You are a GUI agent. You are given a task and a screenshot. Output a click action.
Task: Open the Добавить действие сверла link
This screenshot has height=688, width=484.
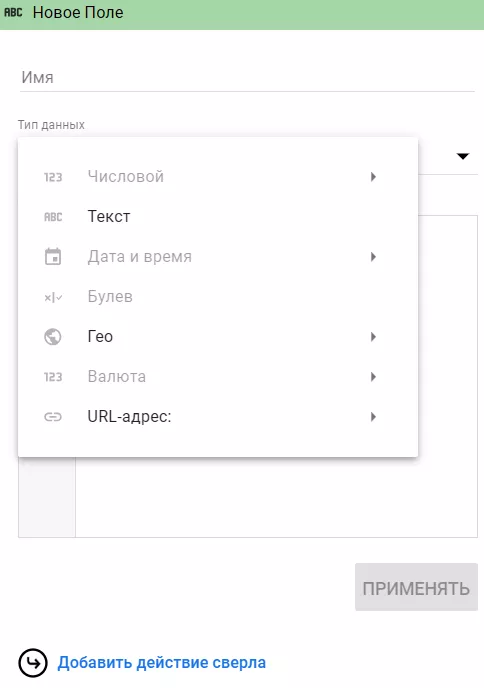point(161,663)
